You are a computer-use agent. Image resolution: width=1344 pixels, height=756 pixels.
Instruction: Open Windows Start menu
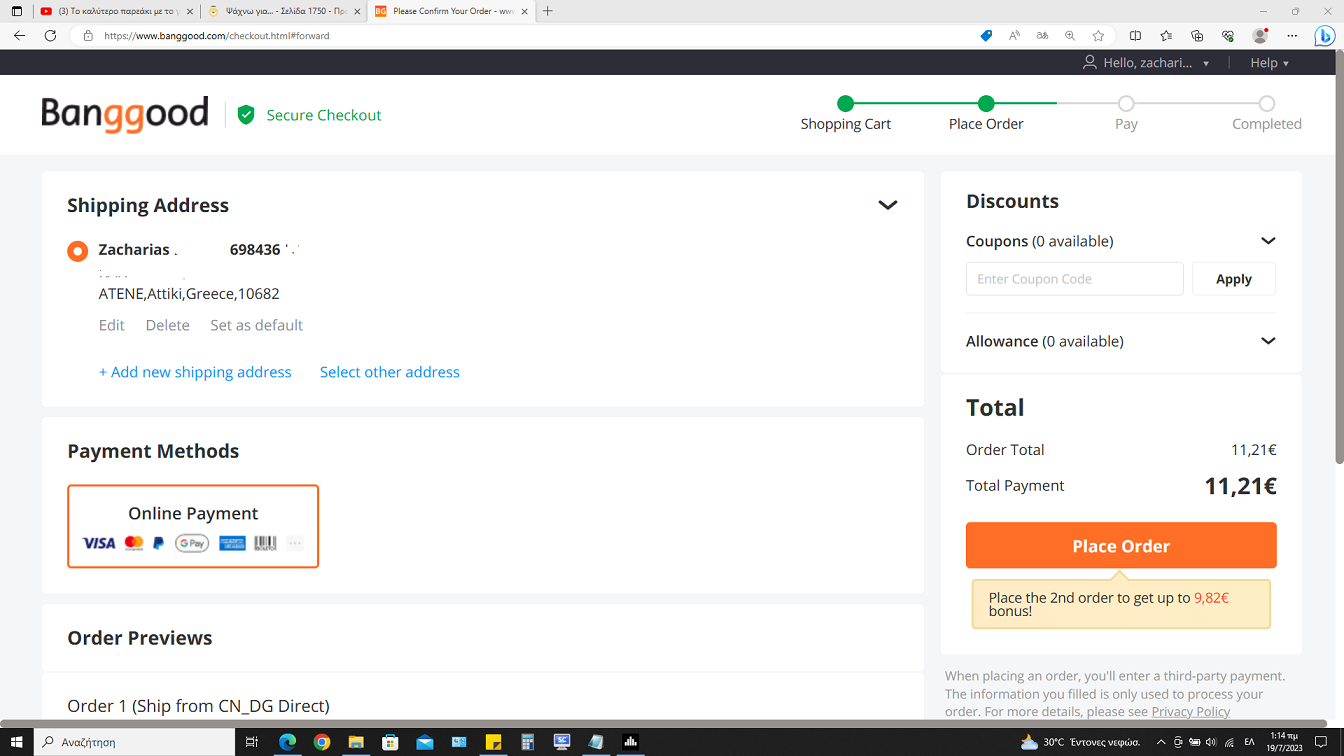[17, 742]
